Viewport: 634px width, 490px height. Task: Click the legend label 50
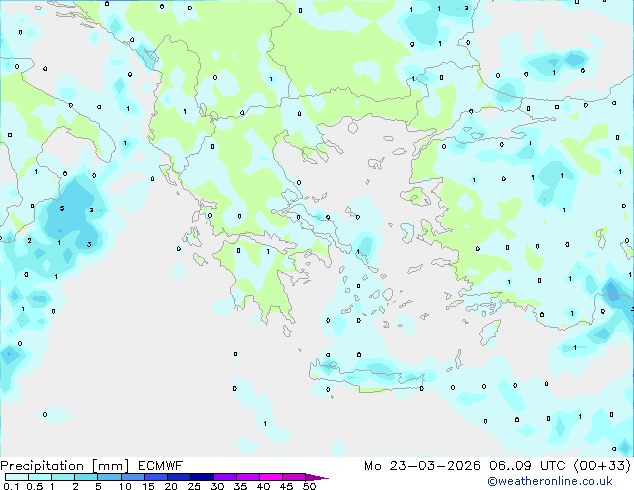tap(309, 486)
